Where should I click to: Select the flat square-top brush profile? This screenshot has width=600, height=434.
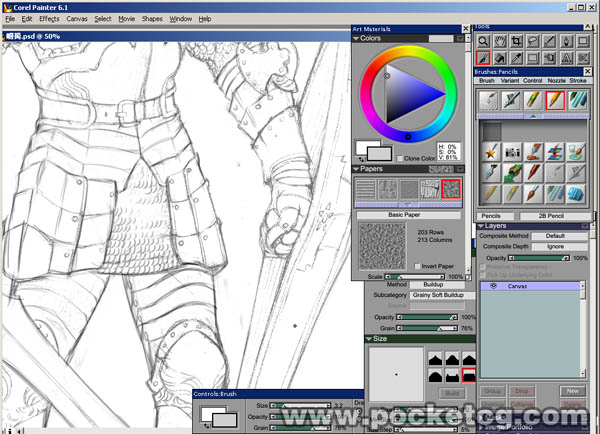pyautogui.click(x=469, y=376)
